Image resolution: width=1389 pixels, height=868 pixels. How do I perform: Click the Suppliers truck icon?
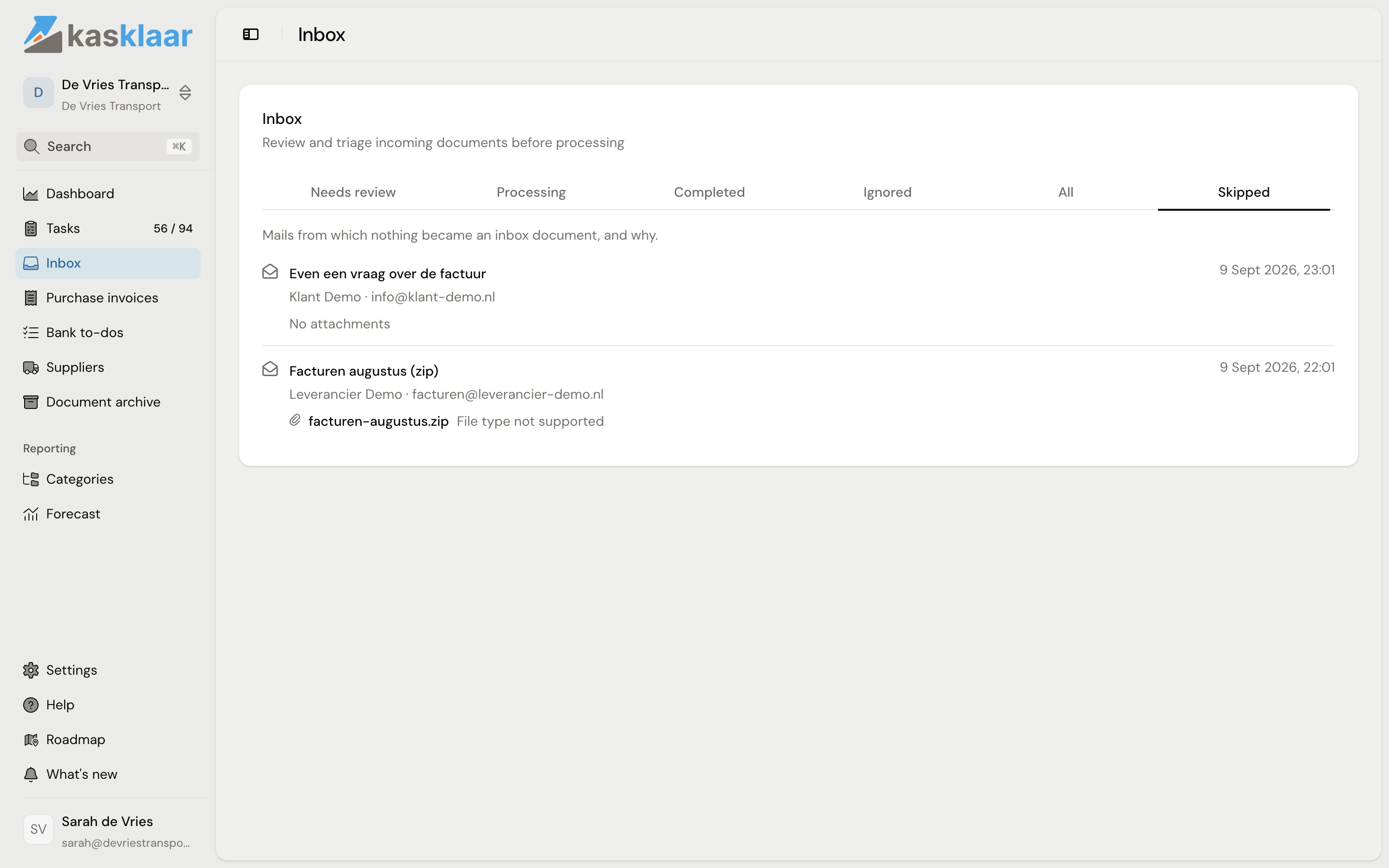pos(30,367)
